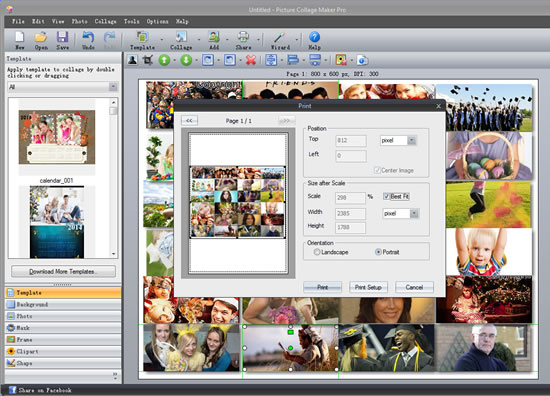Click the New document icon
This screenshot has height=396, width=550.
pyautogui.click(x=20, y=37)
